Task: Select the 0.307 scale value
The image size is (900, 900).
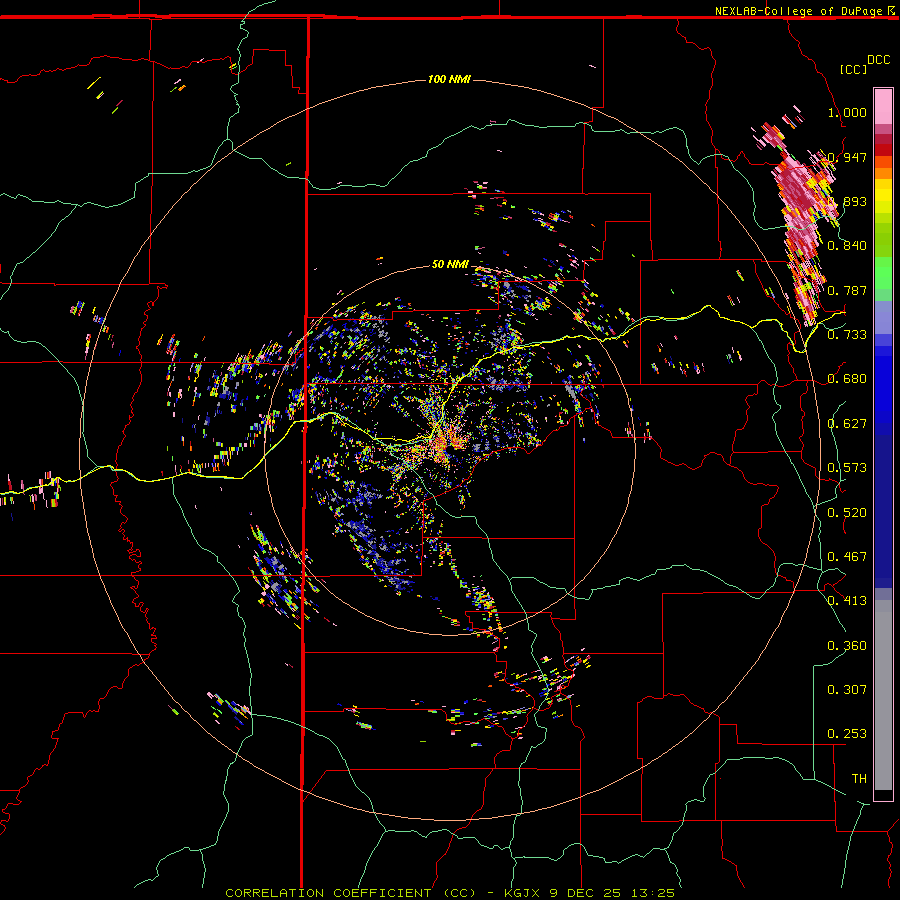Action: click(x=847, y=689)
